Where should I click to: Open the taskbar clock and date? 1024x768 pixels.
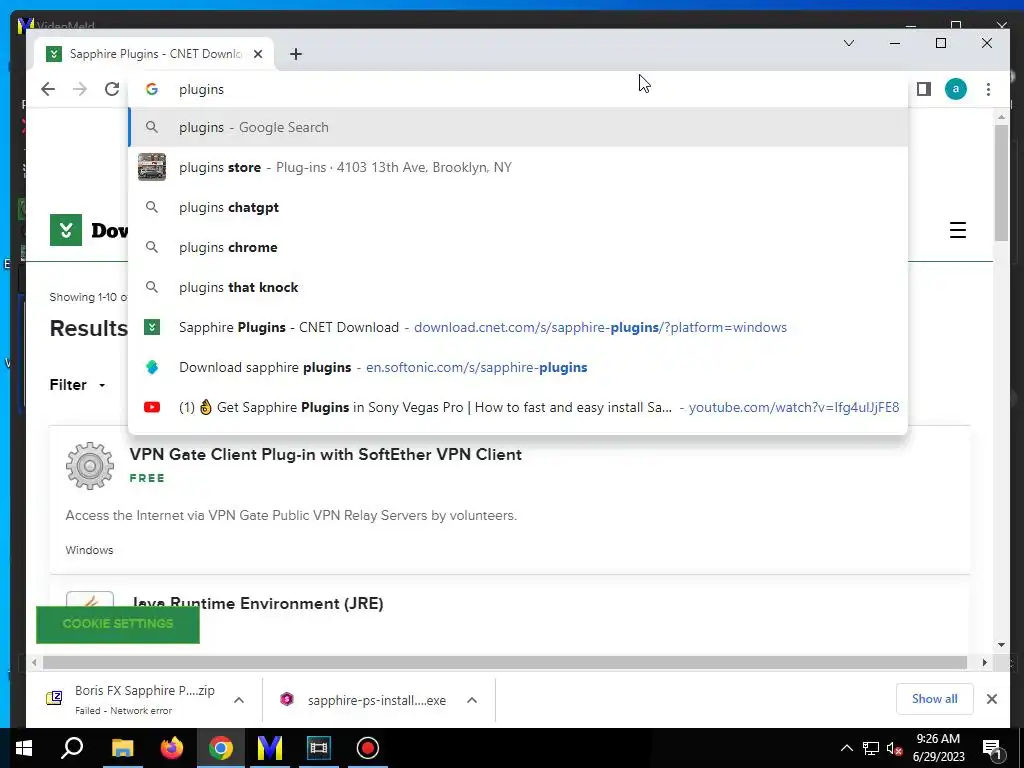point(938,748)
